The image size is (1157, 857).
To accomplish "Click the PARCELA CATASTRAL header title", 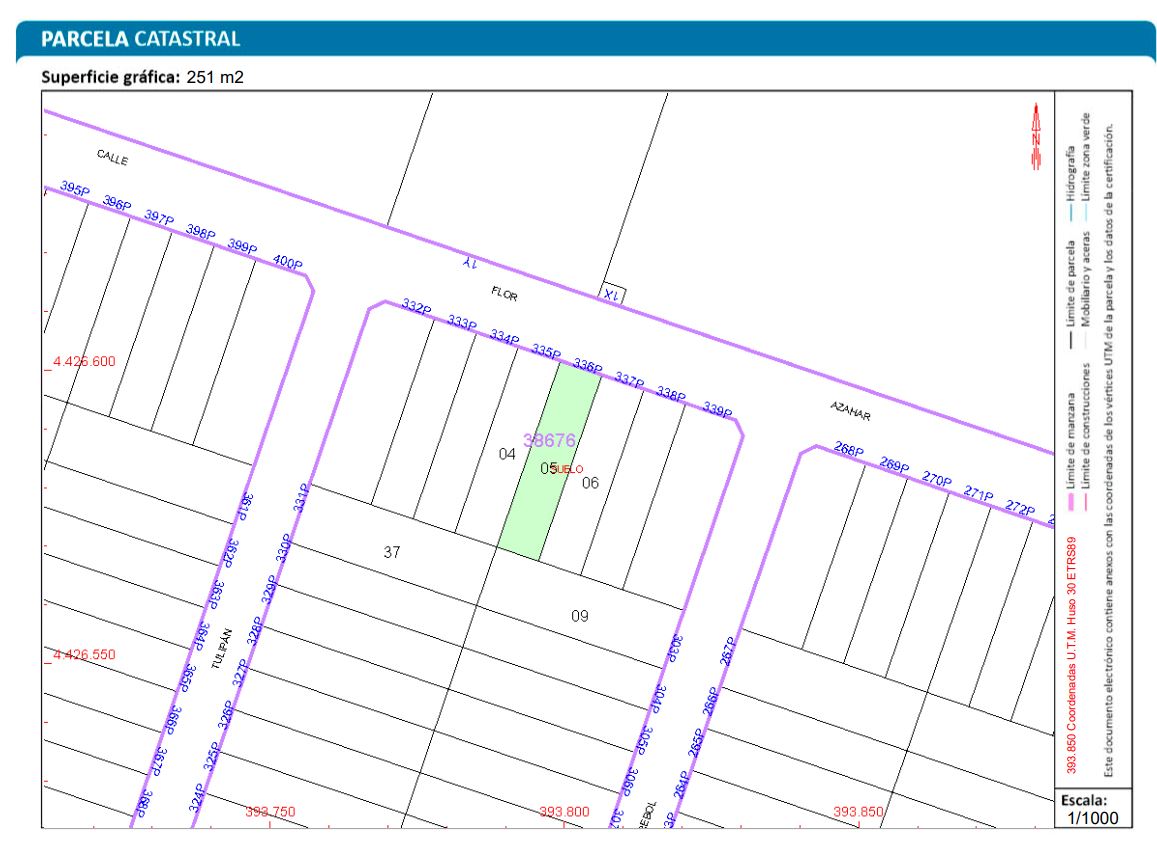I will (x=138, y=40).
